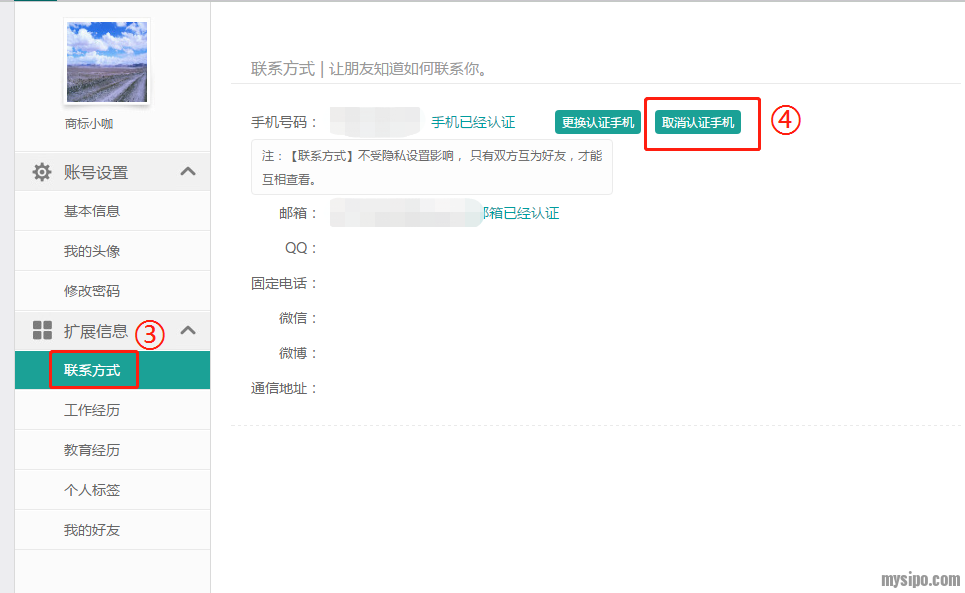The image size is (965, 593).
Task: Click the 取消认证手机 button
Action: coord(698,122)
